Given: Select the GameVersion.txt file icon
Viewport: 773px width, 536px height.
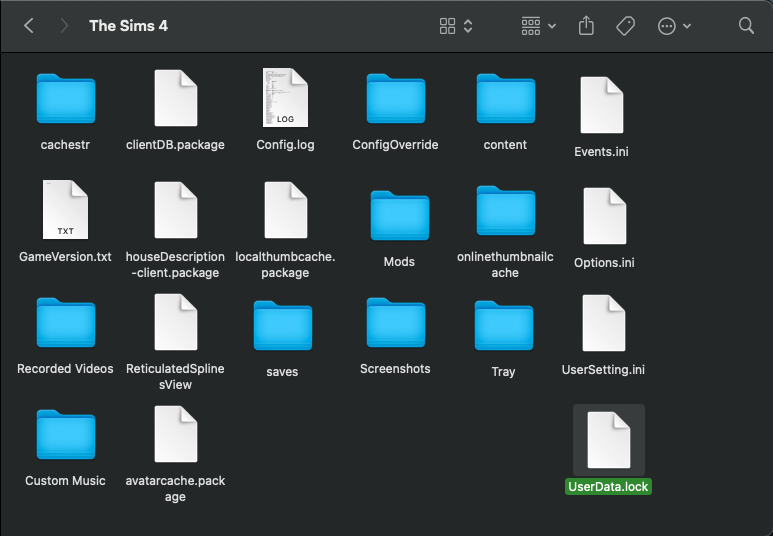Looking at the screenshot, I should pyautogui.click(x=65, y=210).
